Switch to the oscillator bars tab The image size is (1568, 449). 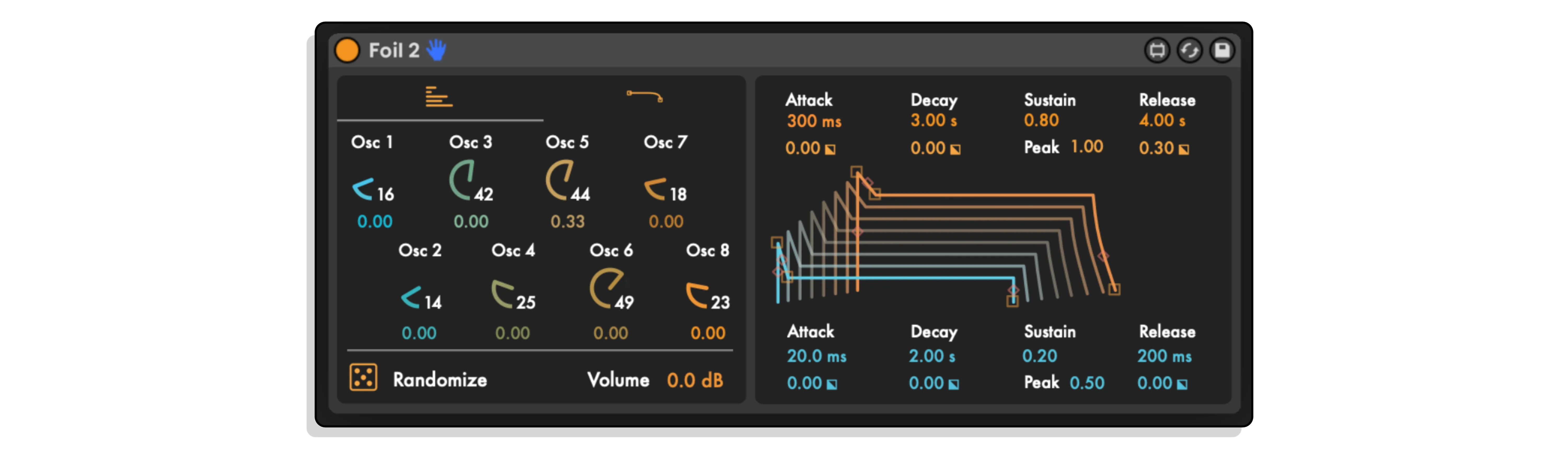click(439, 97)
